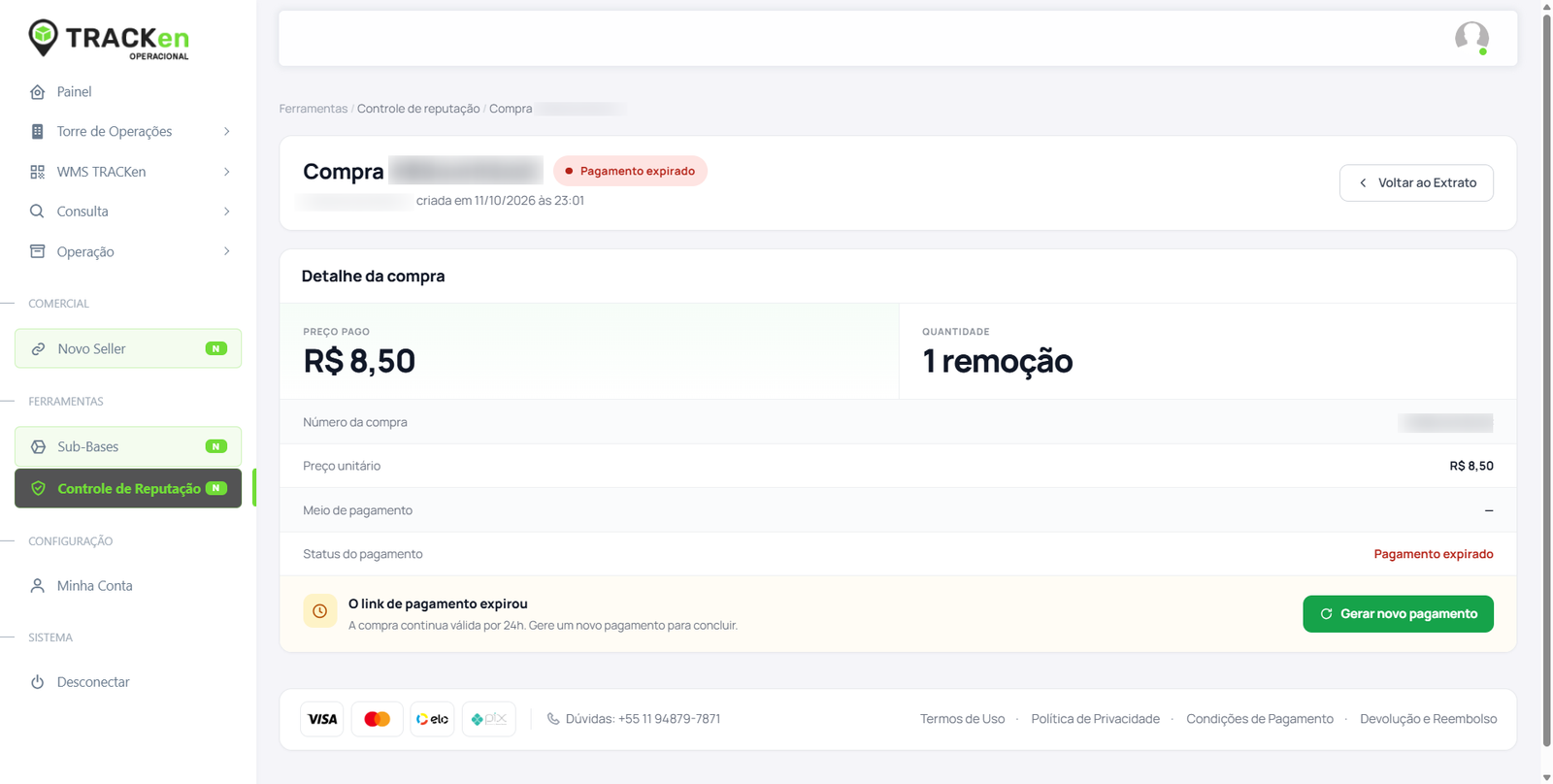This screenshot has width=1553, height=784.
Task: Click the Desconectar power icon
Action: 37,682
